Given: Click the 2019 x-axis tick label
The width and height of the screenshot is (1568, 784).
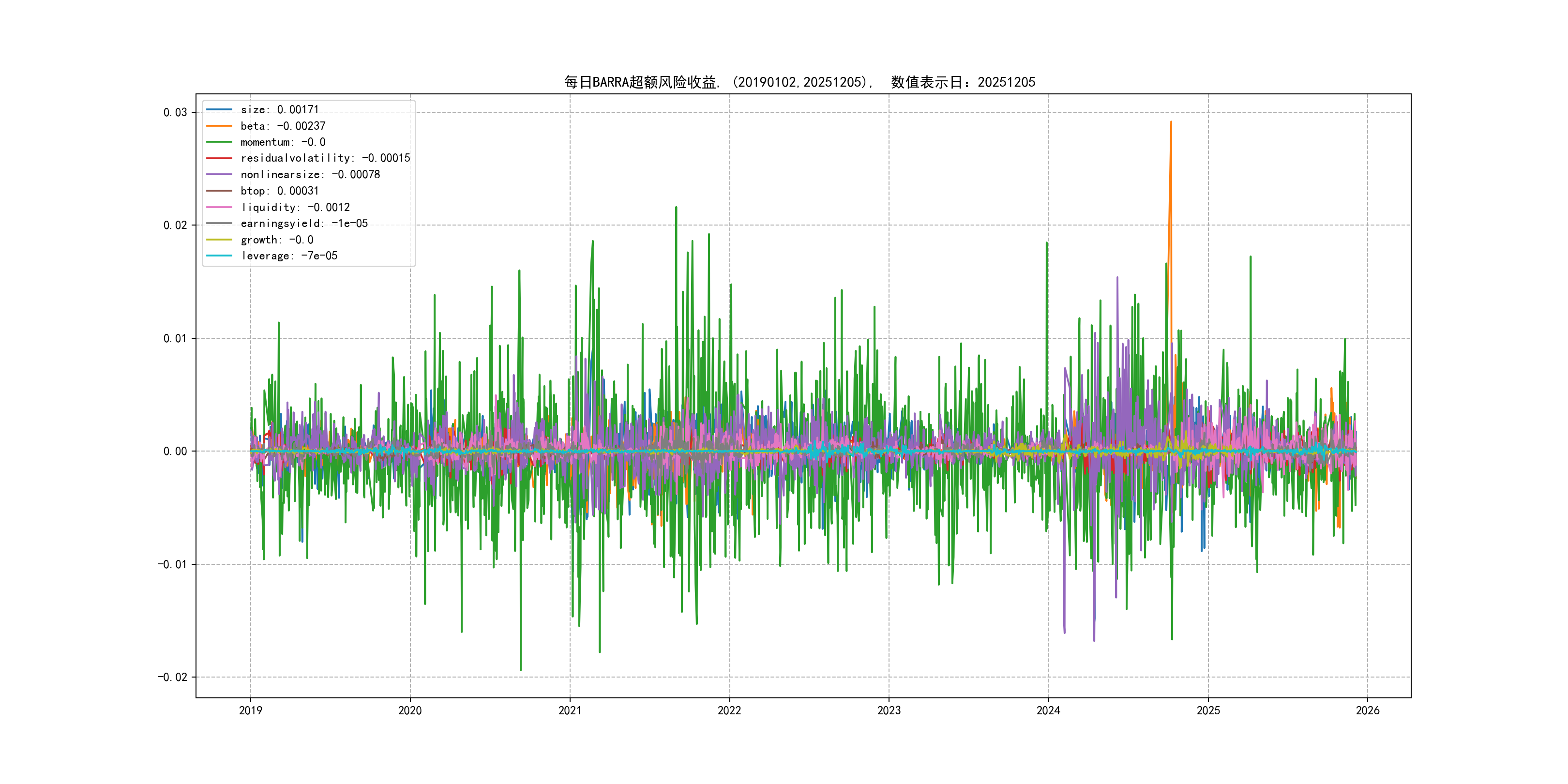Looking at the screenshot, I should click(250, 710).
